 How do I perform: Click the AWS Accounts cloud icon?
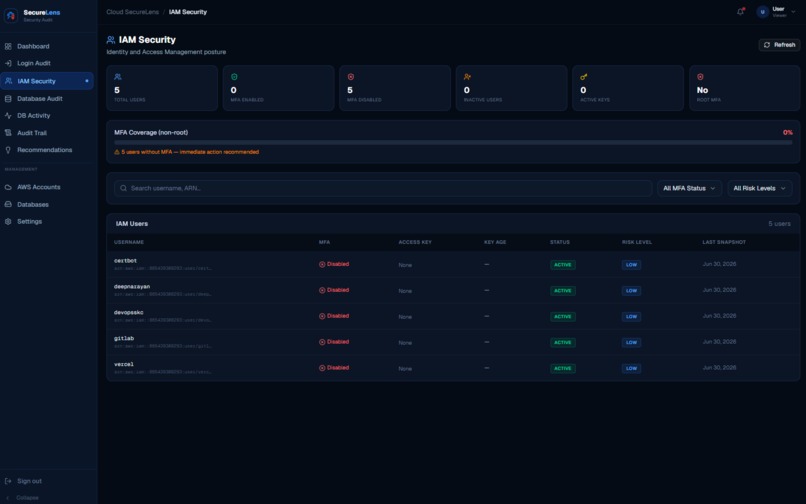coord(8,187)
